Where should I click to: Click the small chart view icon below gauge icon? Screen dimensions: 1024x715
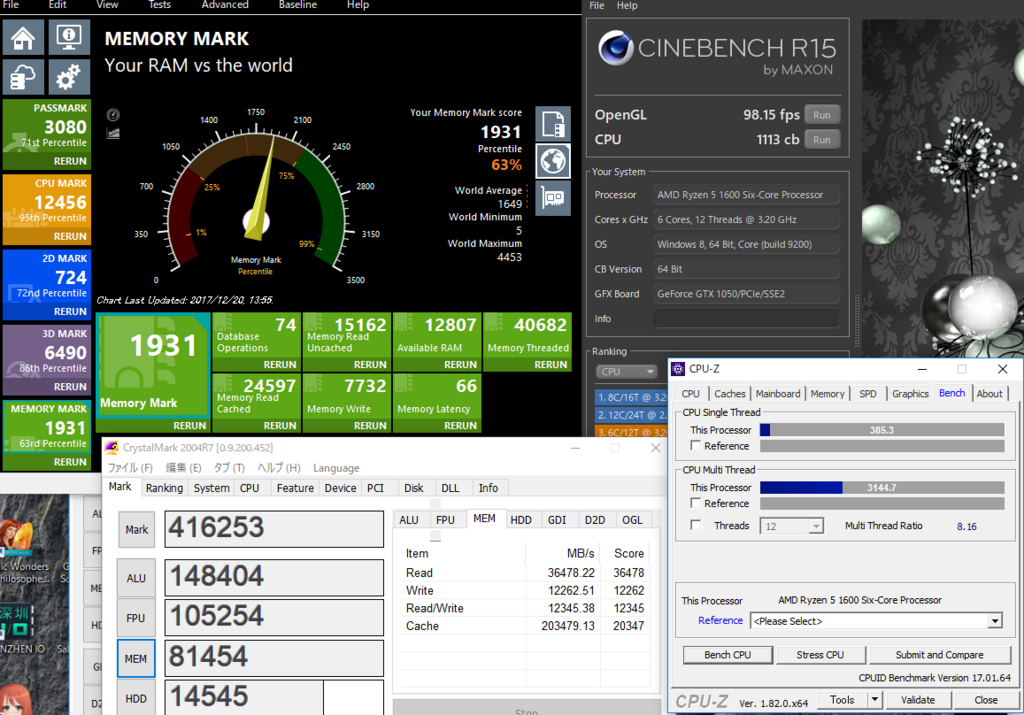click(113, 134)
